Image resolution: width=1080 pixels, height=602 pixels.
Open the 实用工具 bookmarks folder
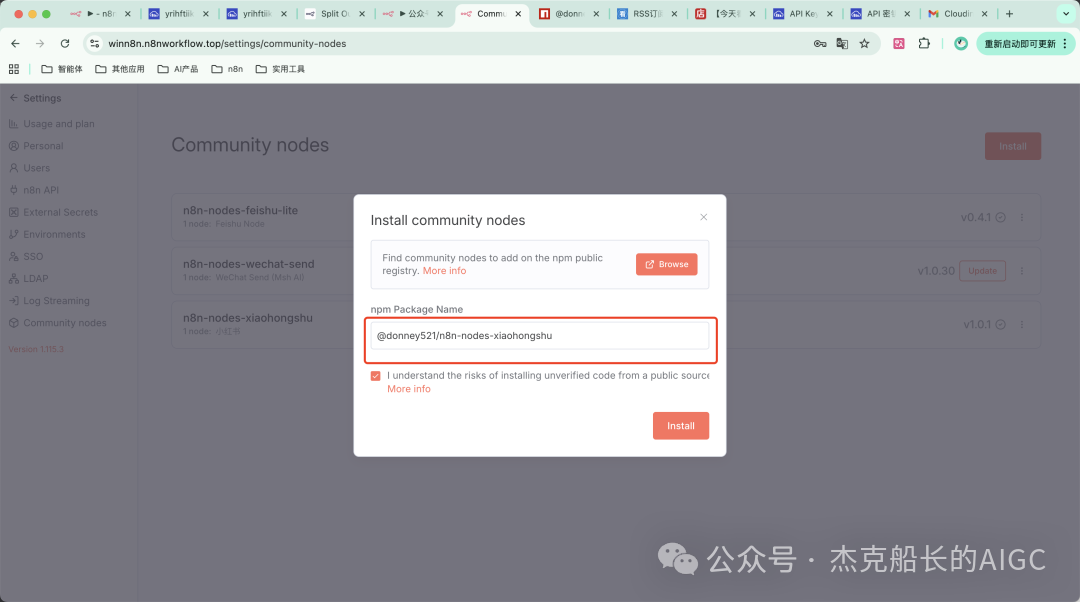280,69
